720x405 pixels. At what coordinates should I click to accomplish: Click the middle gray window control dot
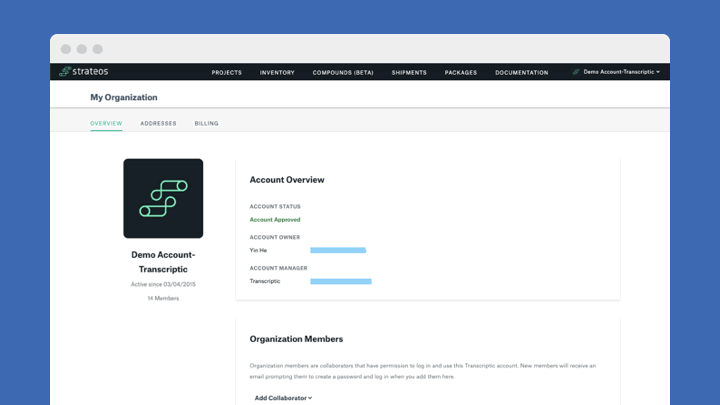pyautogui.click(x=82, y=49)
